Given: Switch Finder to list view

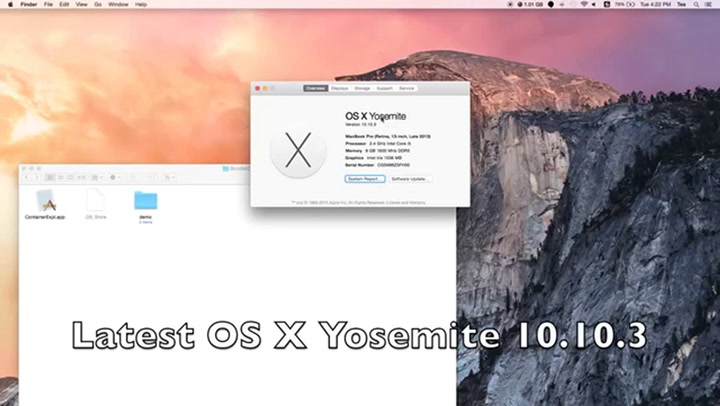Looking at the screenshot, I should pyautogui.click(x=61, y=177).
